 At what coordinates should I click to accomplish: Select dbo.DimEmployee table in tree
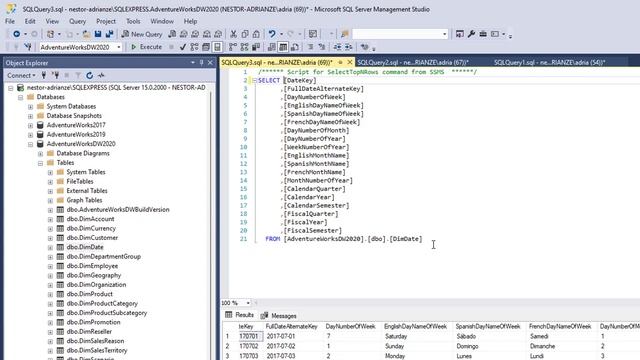[x=92, y=266]
